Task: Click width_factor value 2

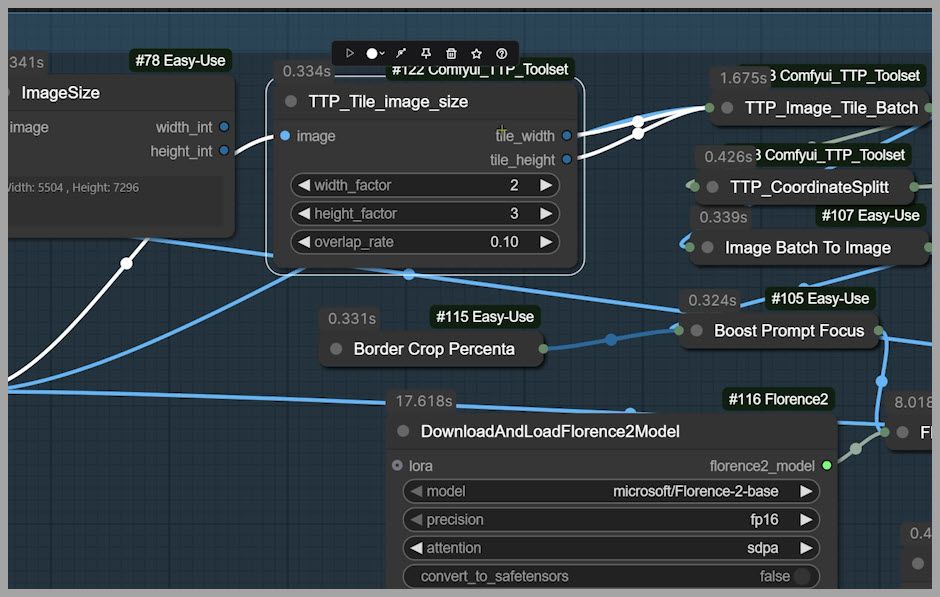Action: point(514,185)
